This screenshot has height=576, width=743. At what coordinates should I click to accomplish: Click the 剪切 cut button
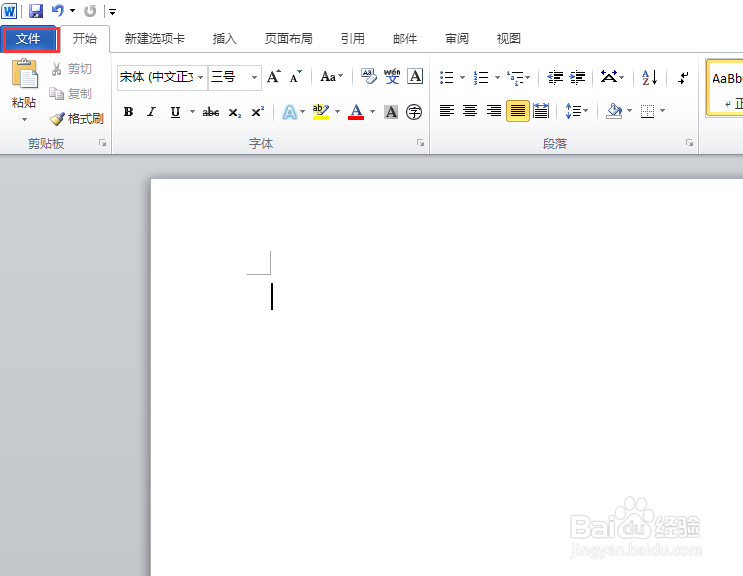pos(71,69)
